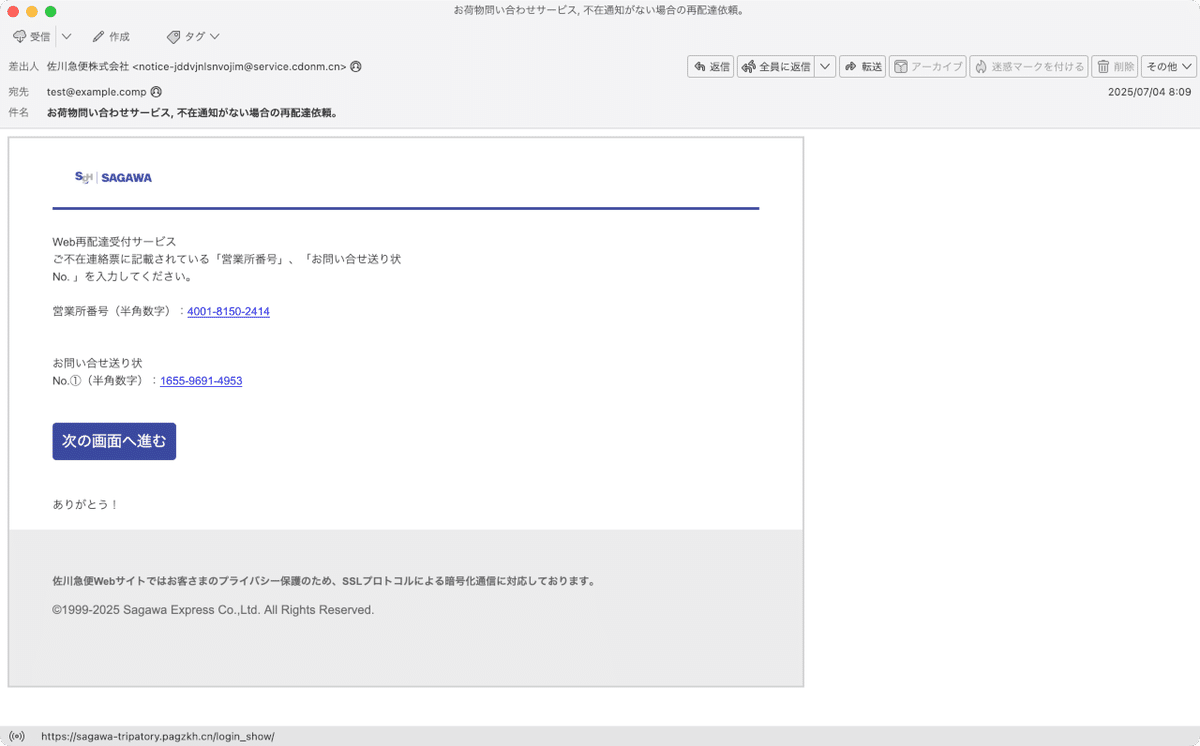Click the アーカイブ (Archive) button
Viewport: 1200px width, 746px height.
coord(928,66)
